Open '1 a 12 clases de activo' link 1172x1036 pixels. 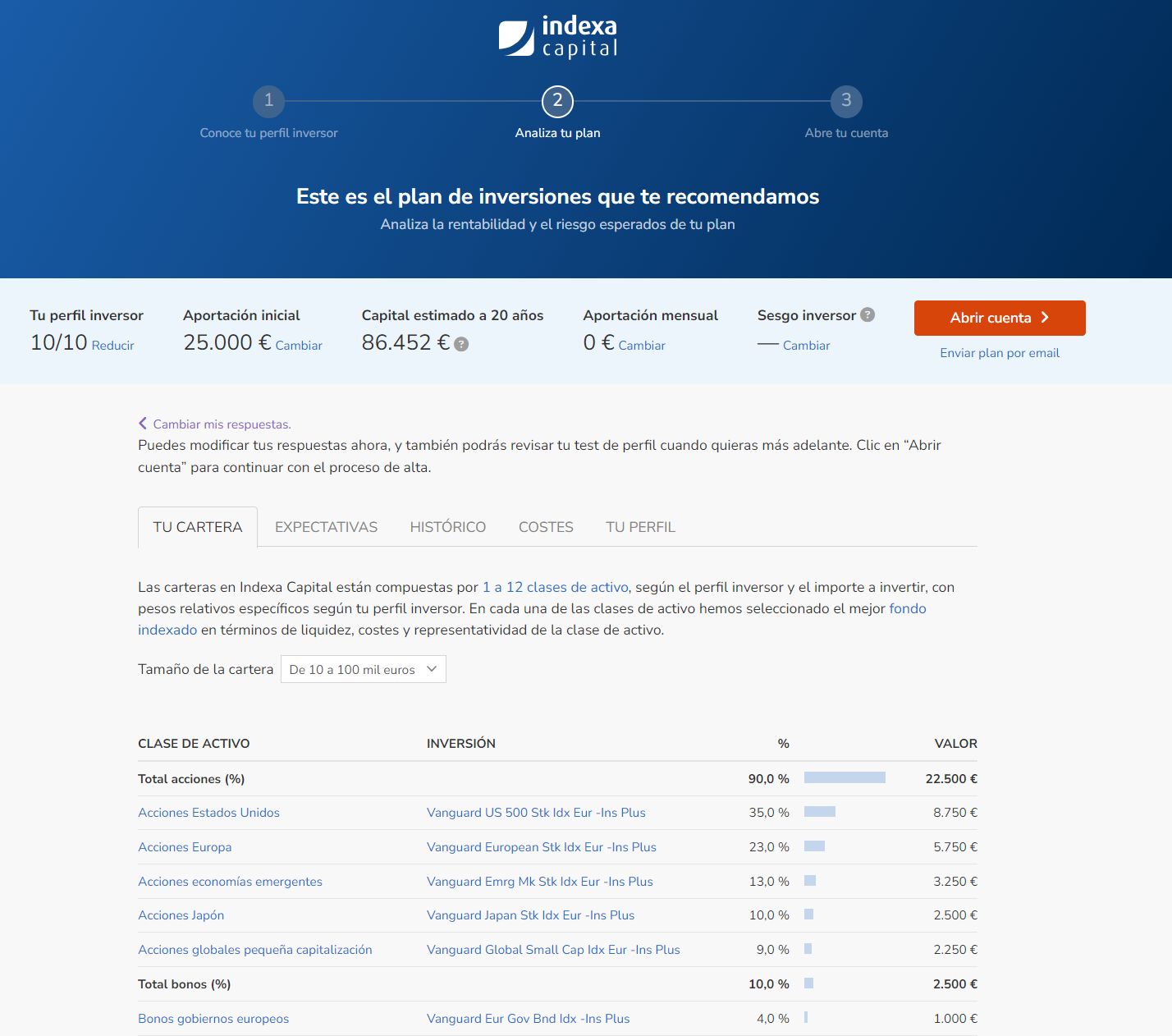[556, 587]
